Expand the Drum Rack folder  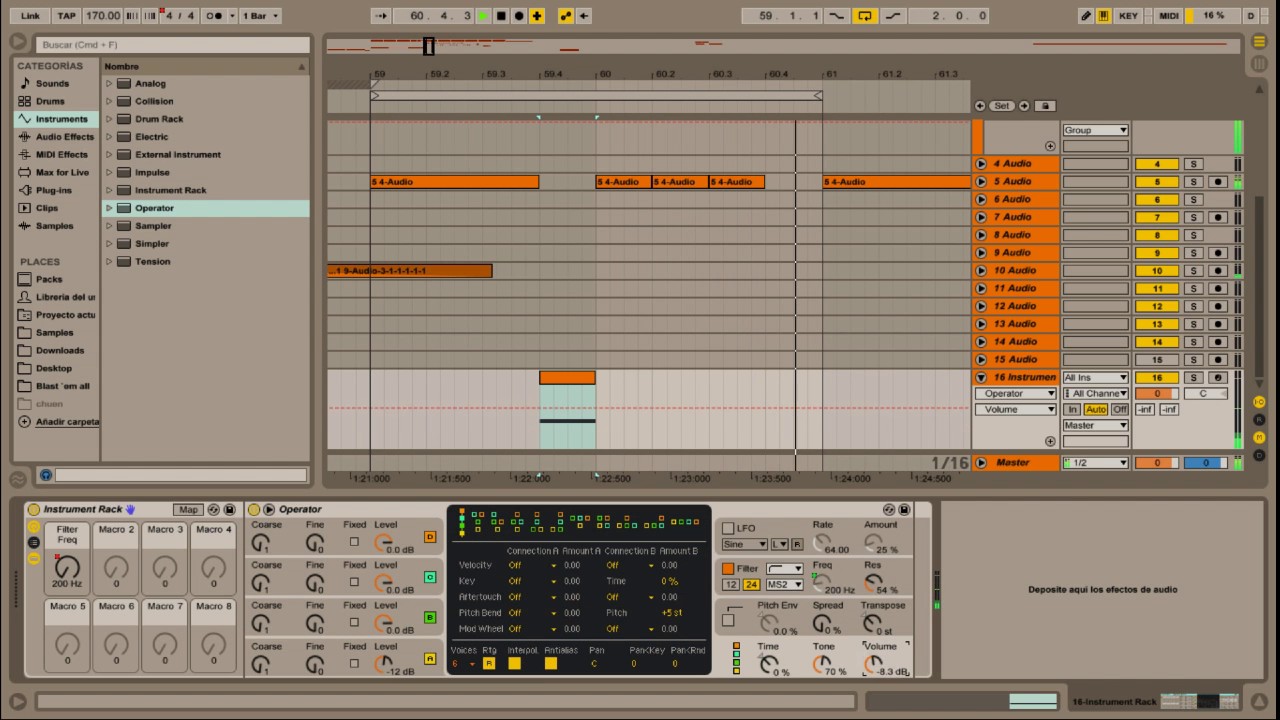pyautogui.click(x=109, y=119)
